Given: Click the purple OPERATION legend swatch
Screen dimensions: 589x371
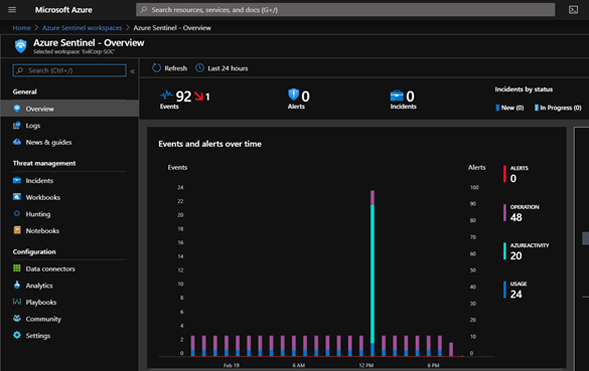Looking at the screenshot, I should coord(504,213).
